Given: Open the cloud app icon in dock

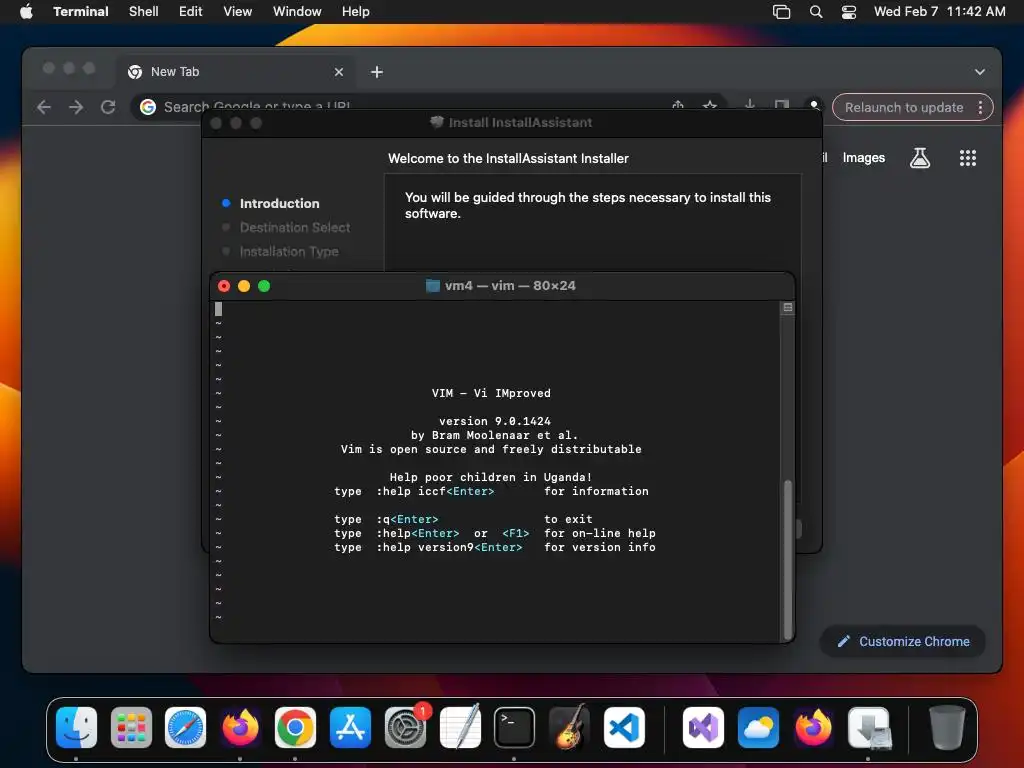Looking at the screenshot, I should click(x=758, y=727).
